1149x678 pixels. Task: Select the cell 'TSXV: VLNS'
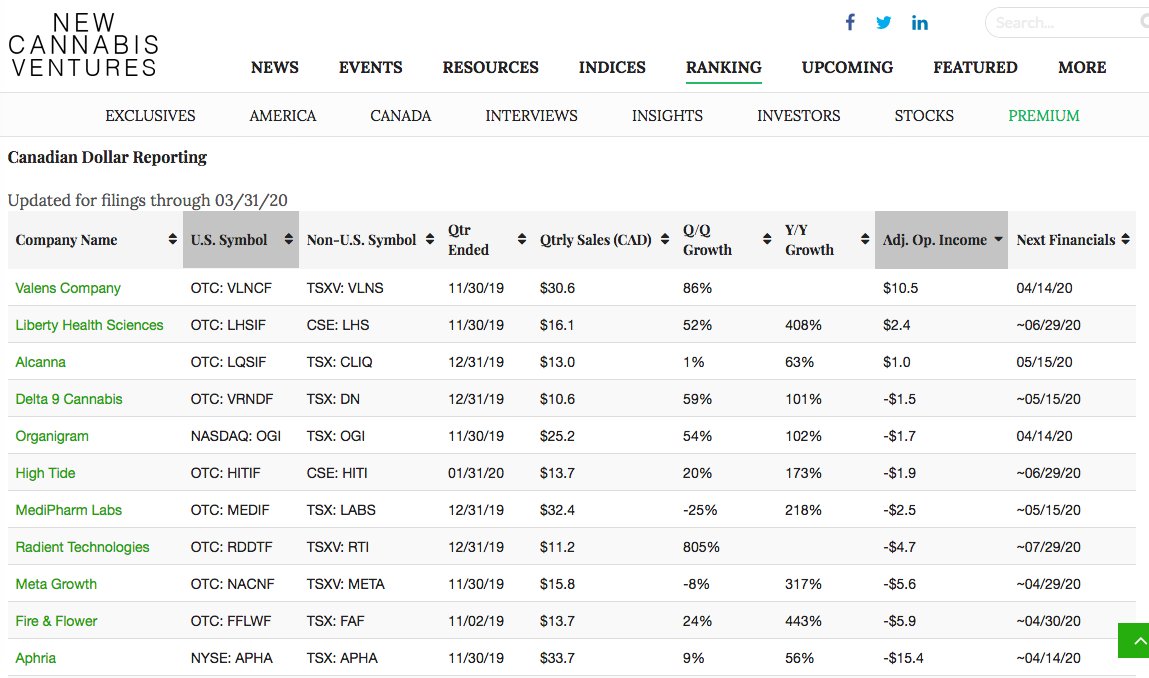pos(345,288)
